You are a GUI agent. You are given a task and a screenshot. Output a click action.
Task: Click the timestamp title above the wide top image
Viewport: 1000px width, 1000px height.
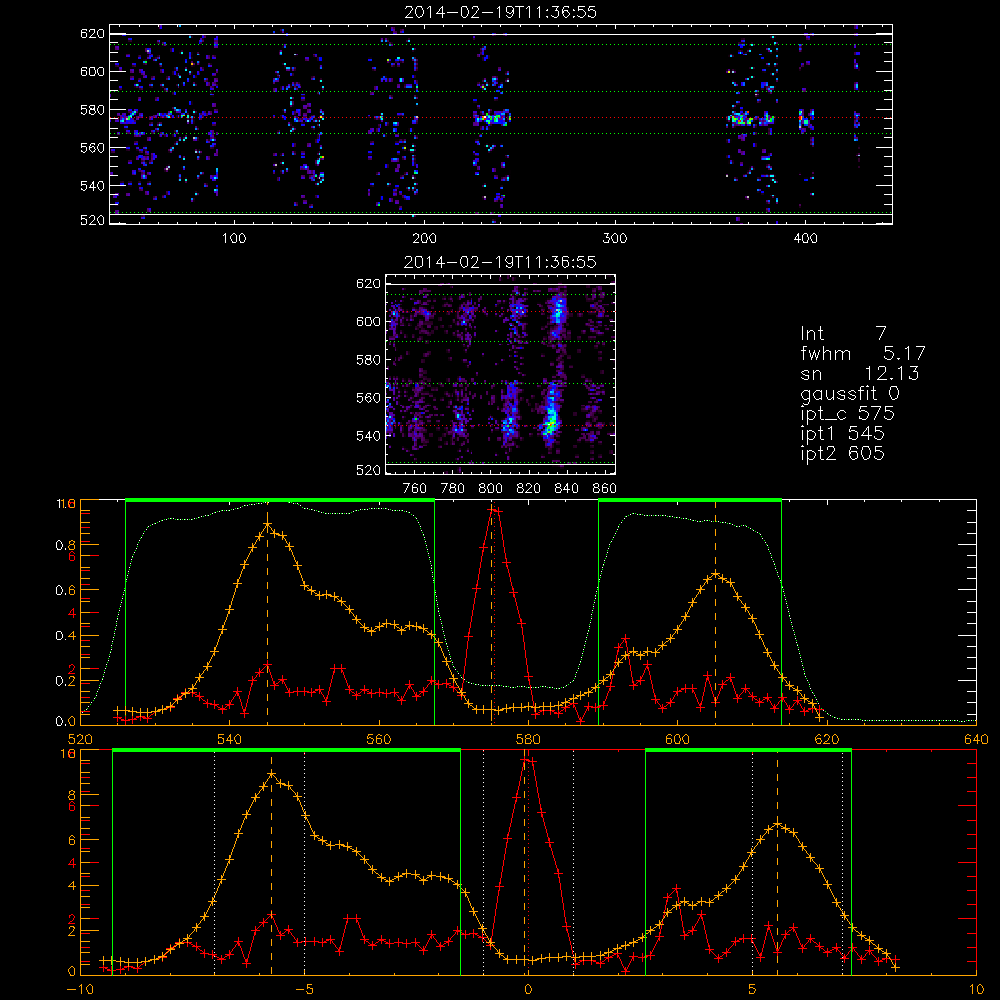500,12
